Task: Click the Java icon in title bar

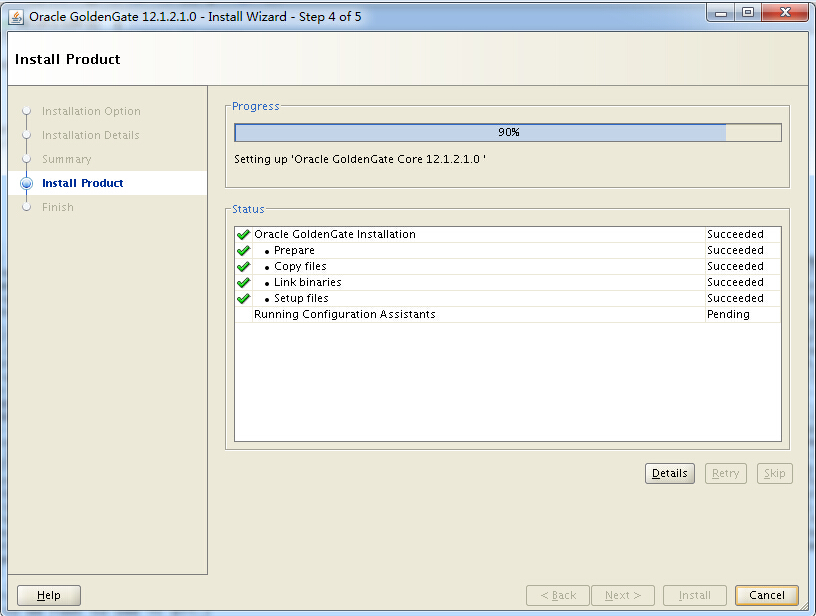Action: click(17, 16)
